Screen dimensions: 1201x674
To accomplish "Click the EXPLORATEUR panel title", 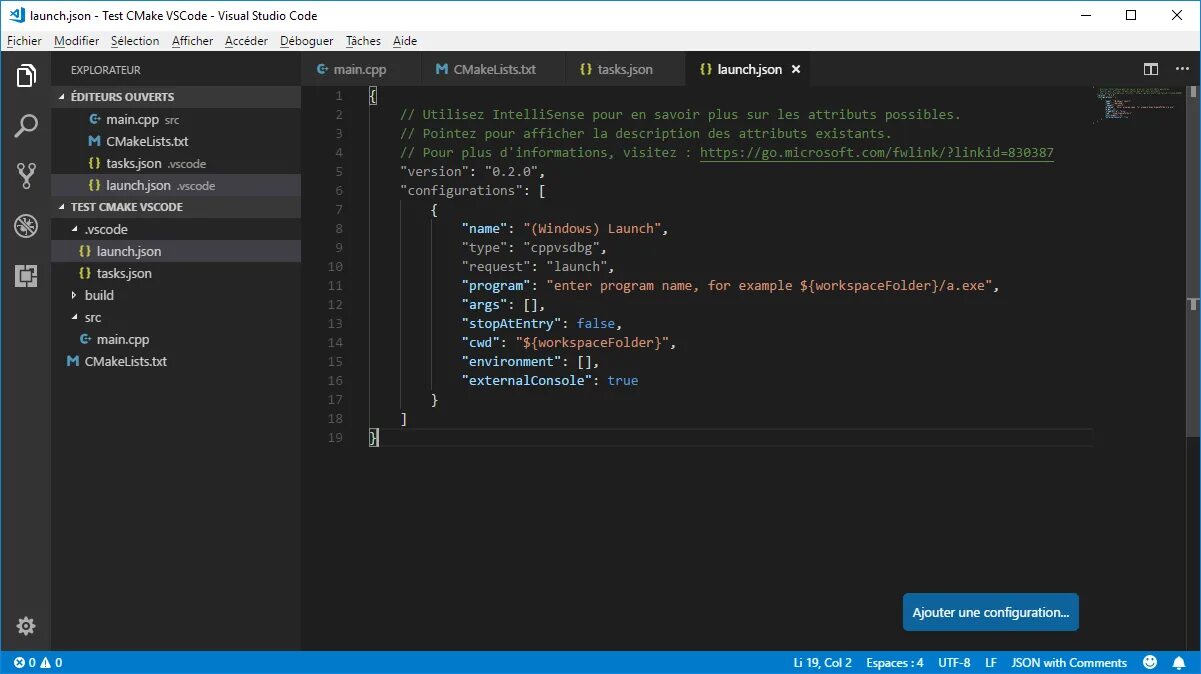I will pyautogui.click(x=105, y=70).
